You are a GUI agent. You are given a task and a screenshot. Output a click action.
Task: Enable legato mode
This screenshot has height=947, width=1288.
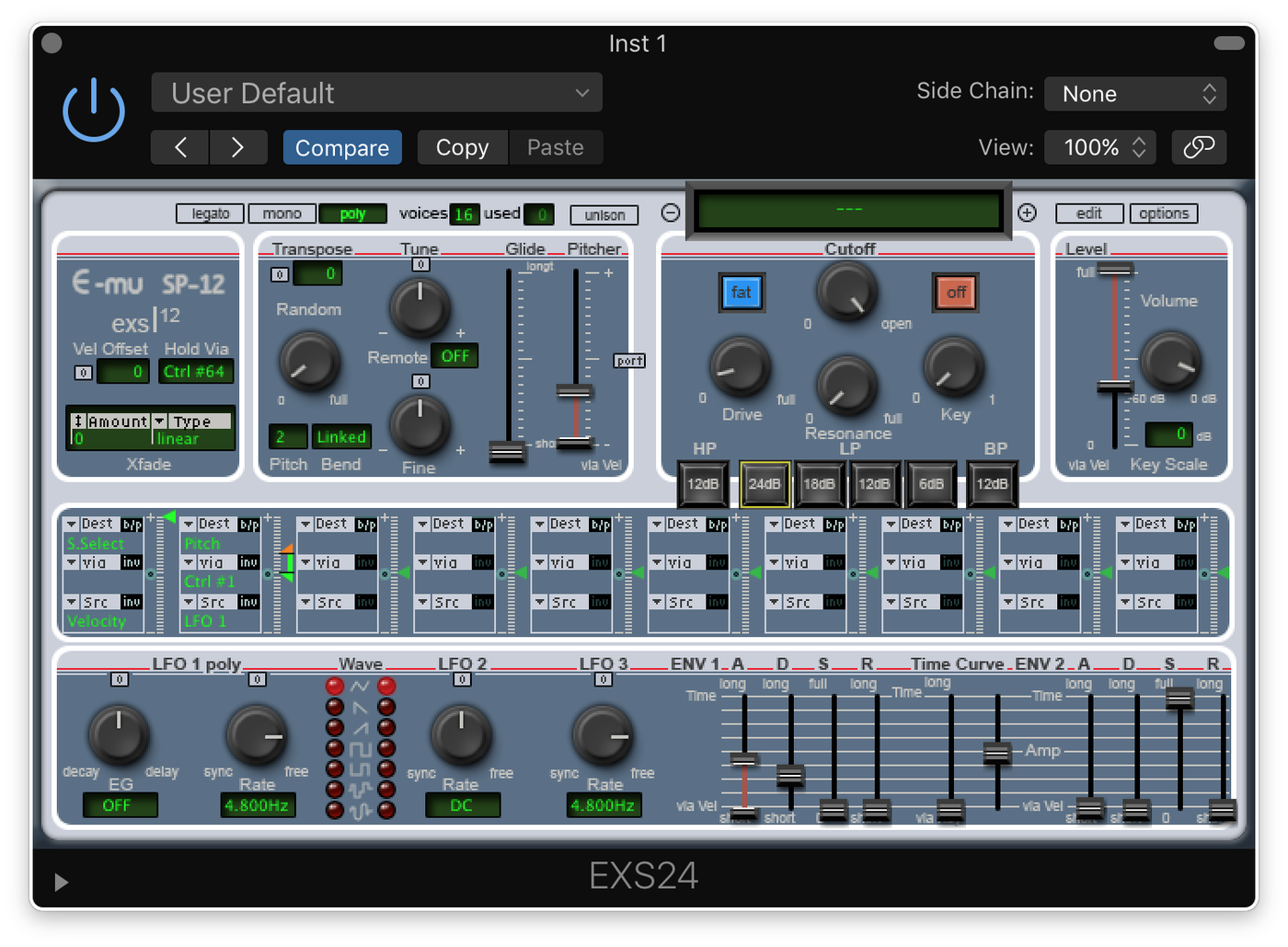(x=210, y=214)
